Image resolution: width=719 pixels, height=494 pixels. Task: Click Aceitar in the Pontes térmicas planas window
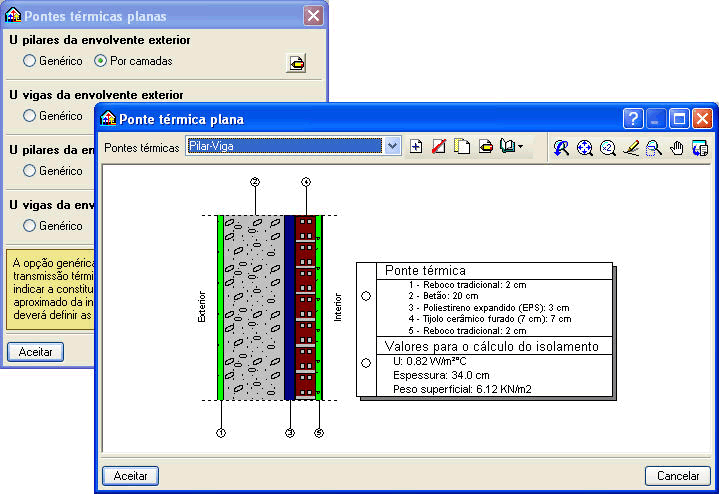coord(35,352)
